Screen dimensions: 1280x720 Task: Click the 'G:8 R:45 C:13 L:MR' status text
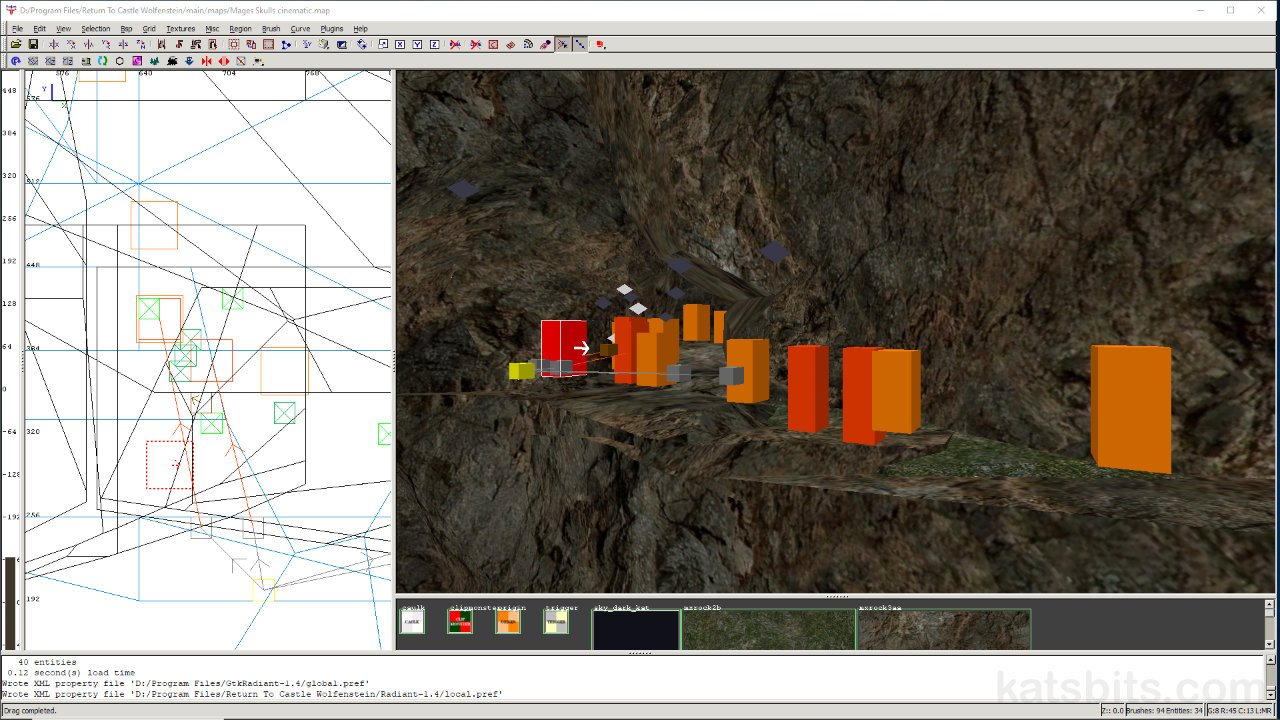(x=1241, y=711)
